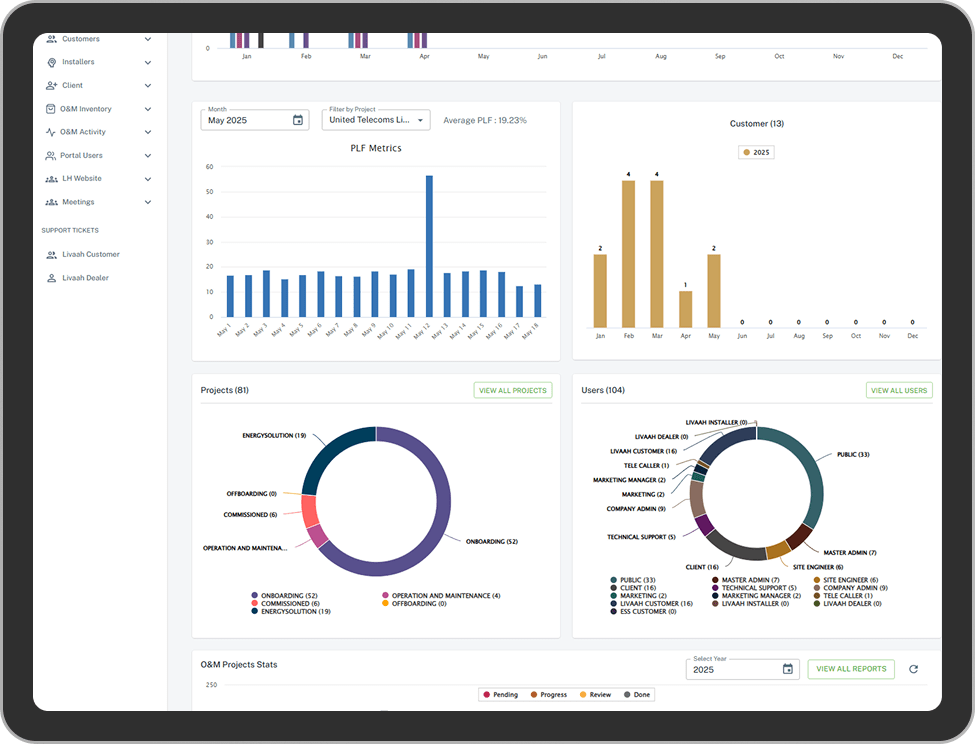Click the View All Users button
The height and width of the screenshot is (744, 975).
(898, 390)
